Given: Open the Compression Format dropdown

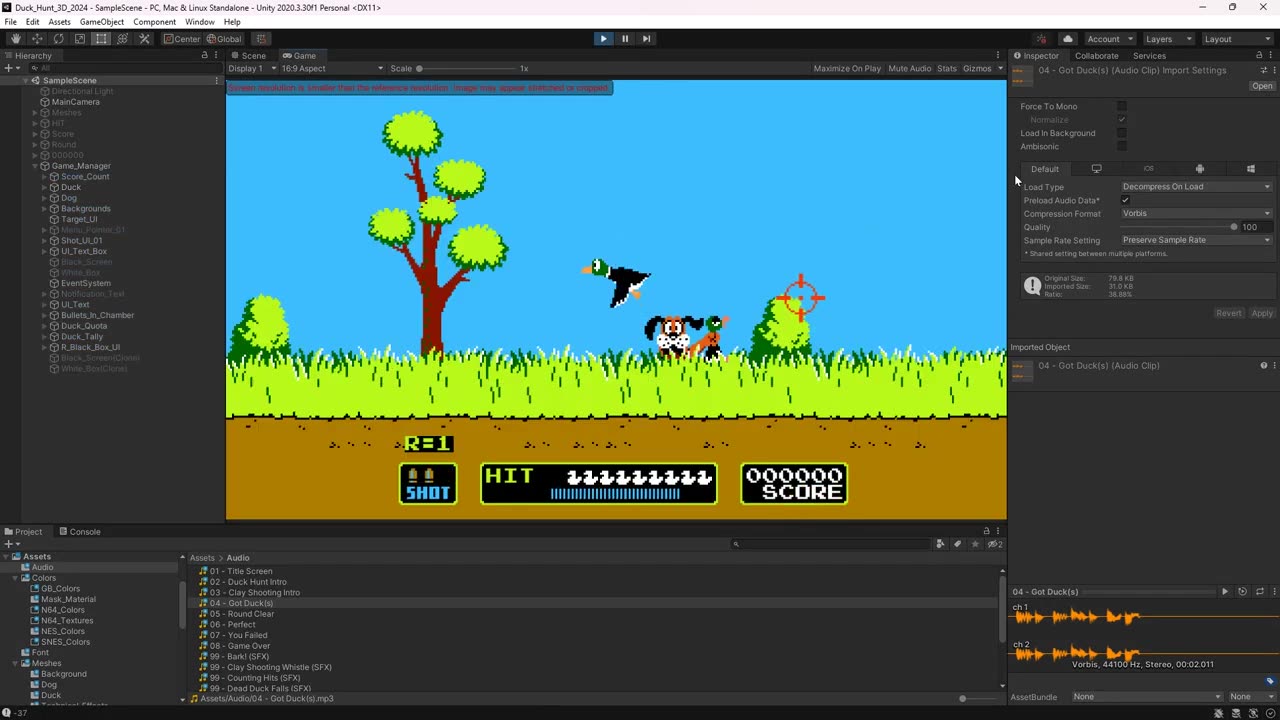Looking at the screenshot, I should point(1197,213).
